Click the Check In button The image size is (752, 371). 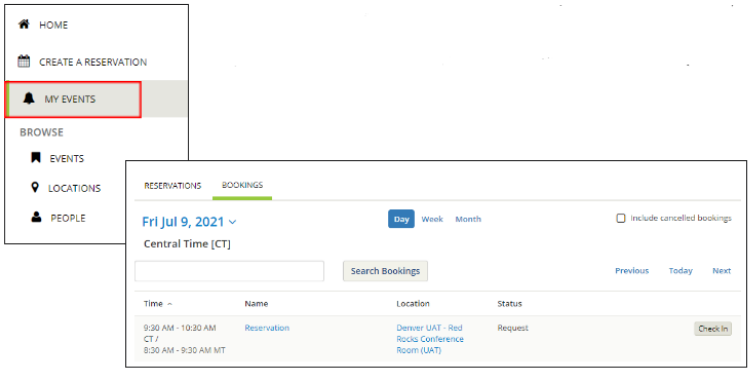713,329
